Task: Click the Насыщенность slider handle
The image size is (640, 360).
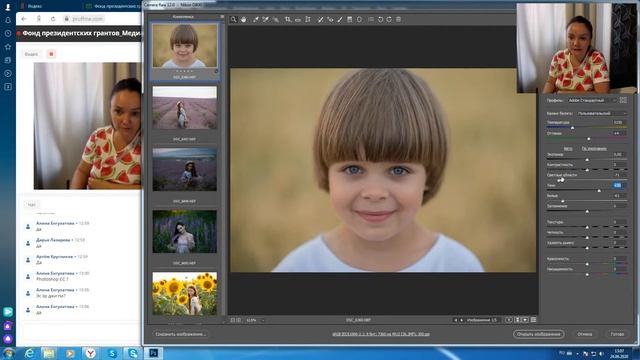Action: click(587, 274)
